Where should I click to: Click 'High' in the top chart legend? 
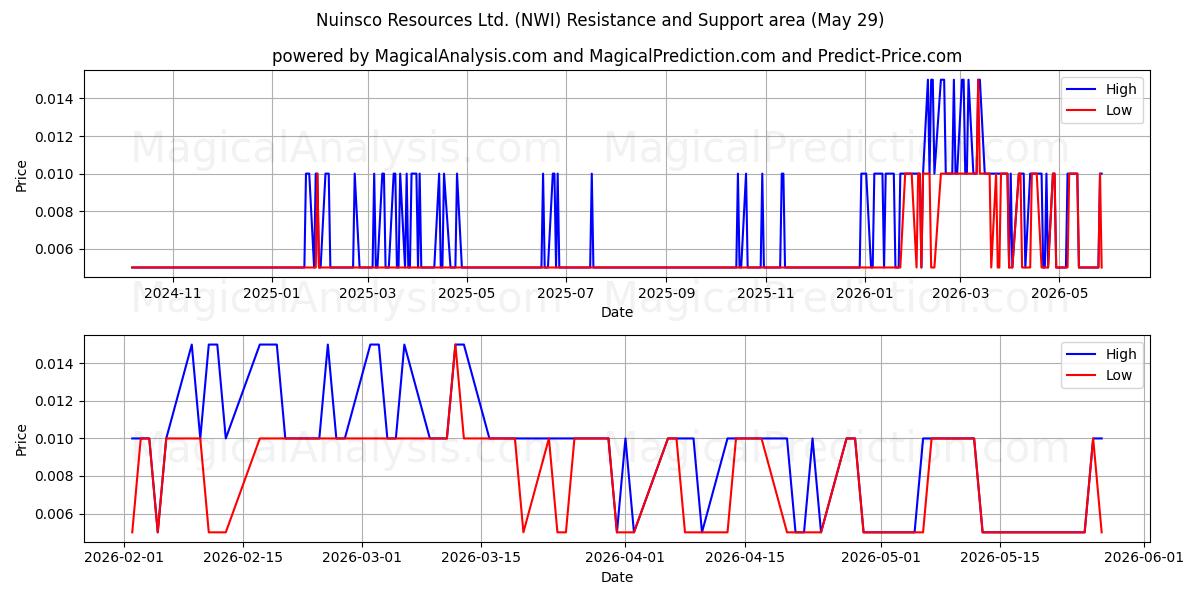pos(1121,89)
